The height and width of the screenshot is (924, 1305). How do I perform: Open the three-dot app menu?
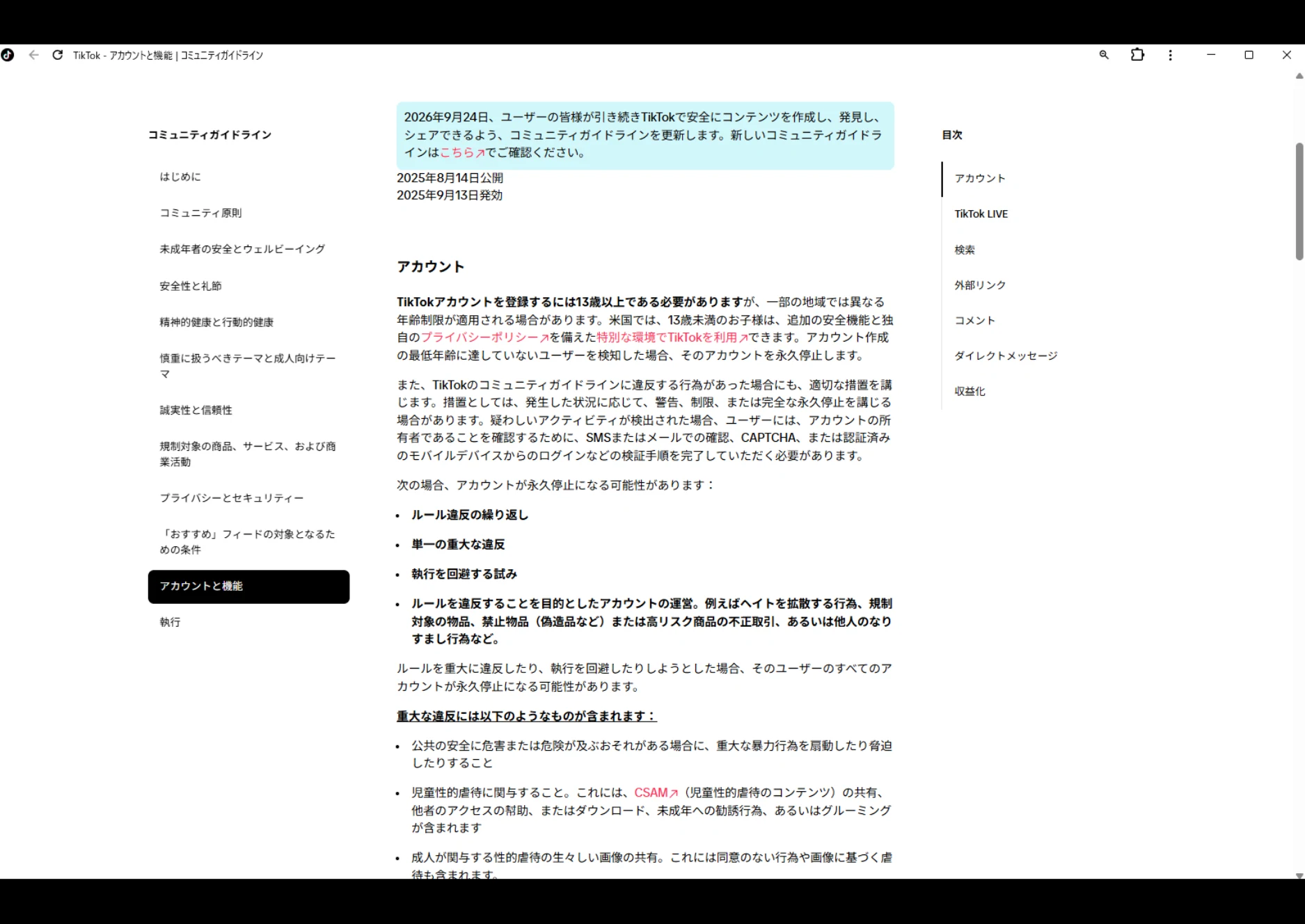coord(1171,55)
